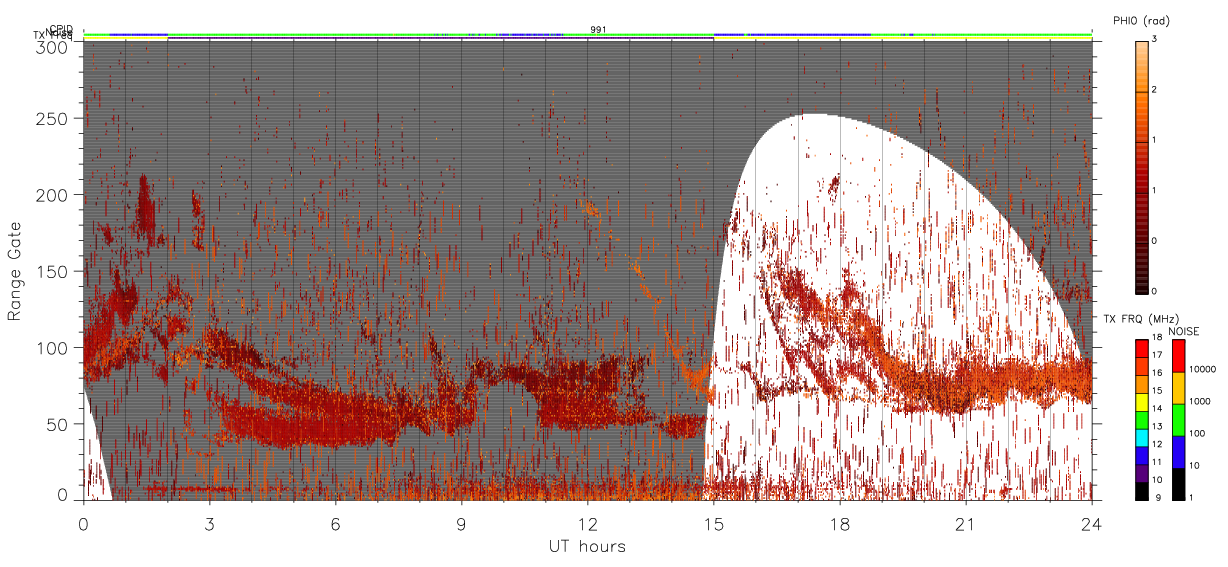1228x567 pixels.
Task: Click the 'UT hours' axis title
Action: click(586, 546)
